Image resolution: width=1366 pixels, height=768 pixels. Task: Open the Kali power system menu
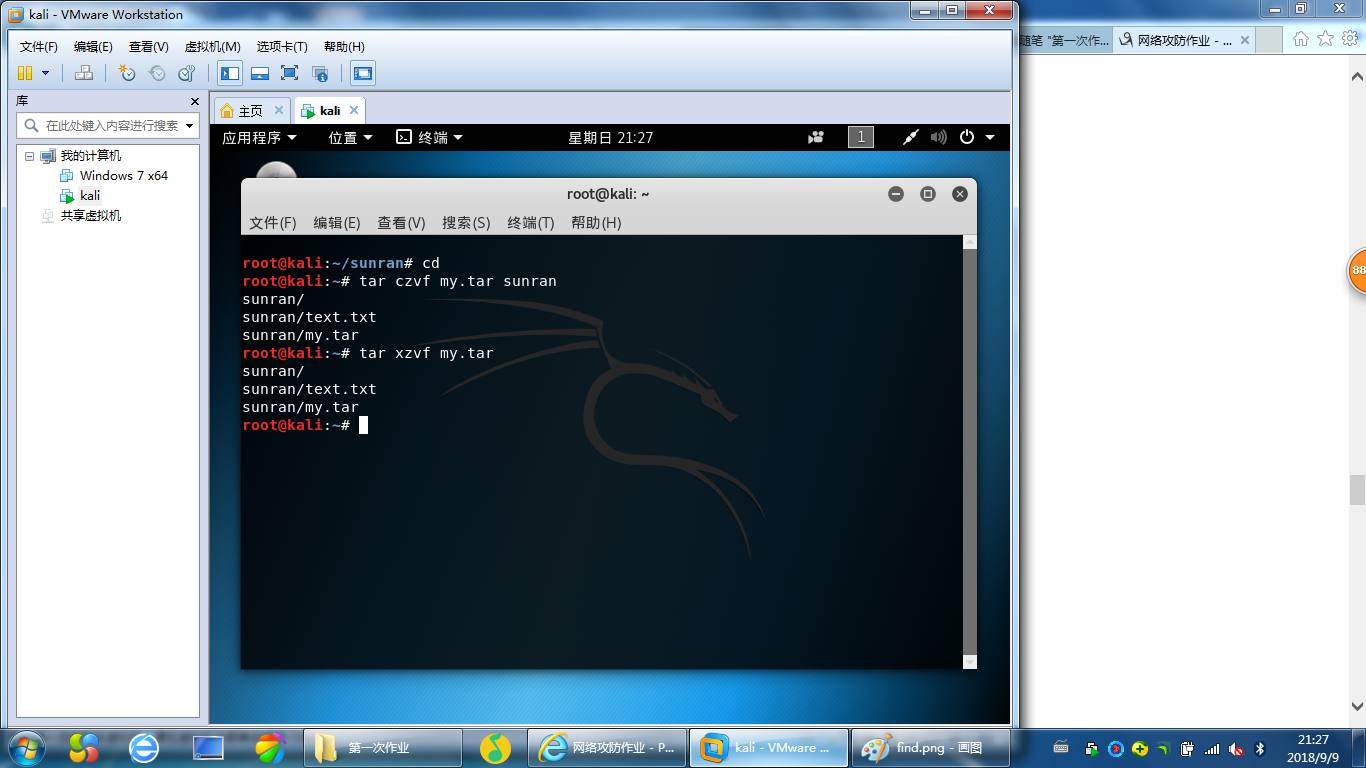pyautogui.click(x=966, y=137)
